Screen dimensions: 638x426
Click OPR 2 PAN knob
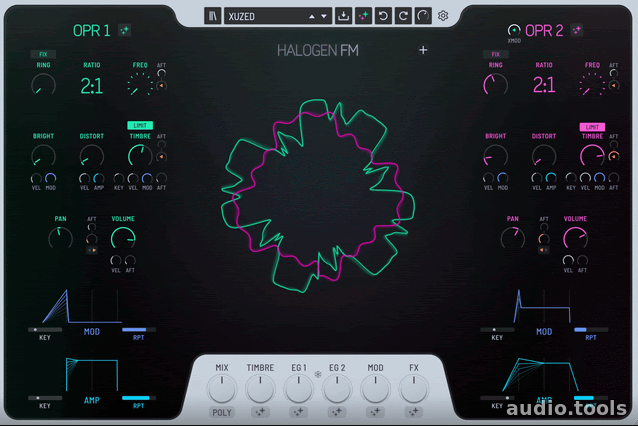[x=513, y=238]
